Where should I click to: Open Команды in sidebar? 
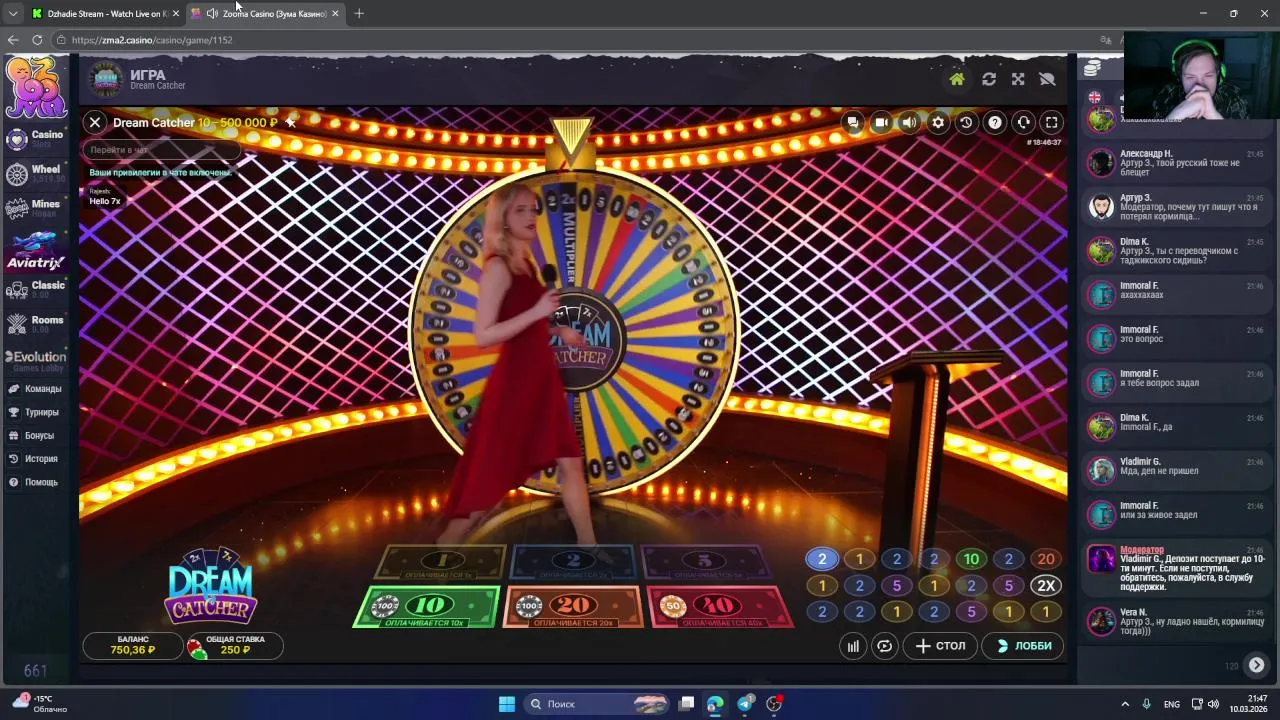[x=36, y=389]
